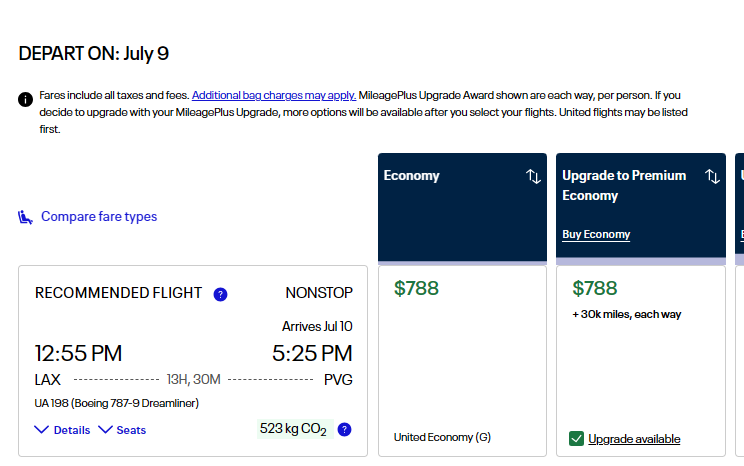Click the info icon beside the fares notice
Screen dimensions: 744x466
coord(26,99)
